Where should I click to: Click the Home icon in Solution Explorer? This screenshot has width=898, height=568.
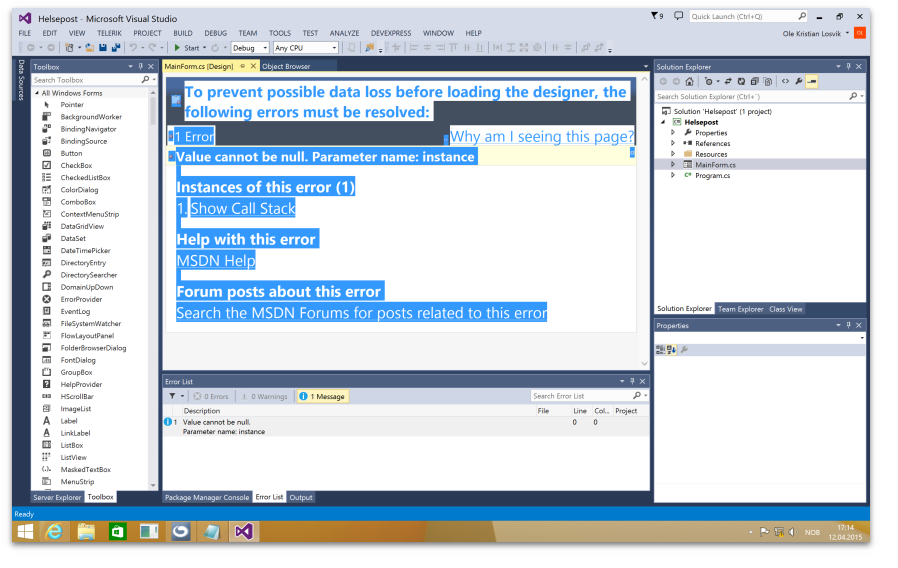690,81
